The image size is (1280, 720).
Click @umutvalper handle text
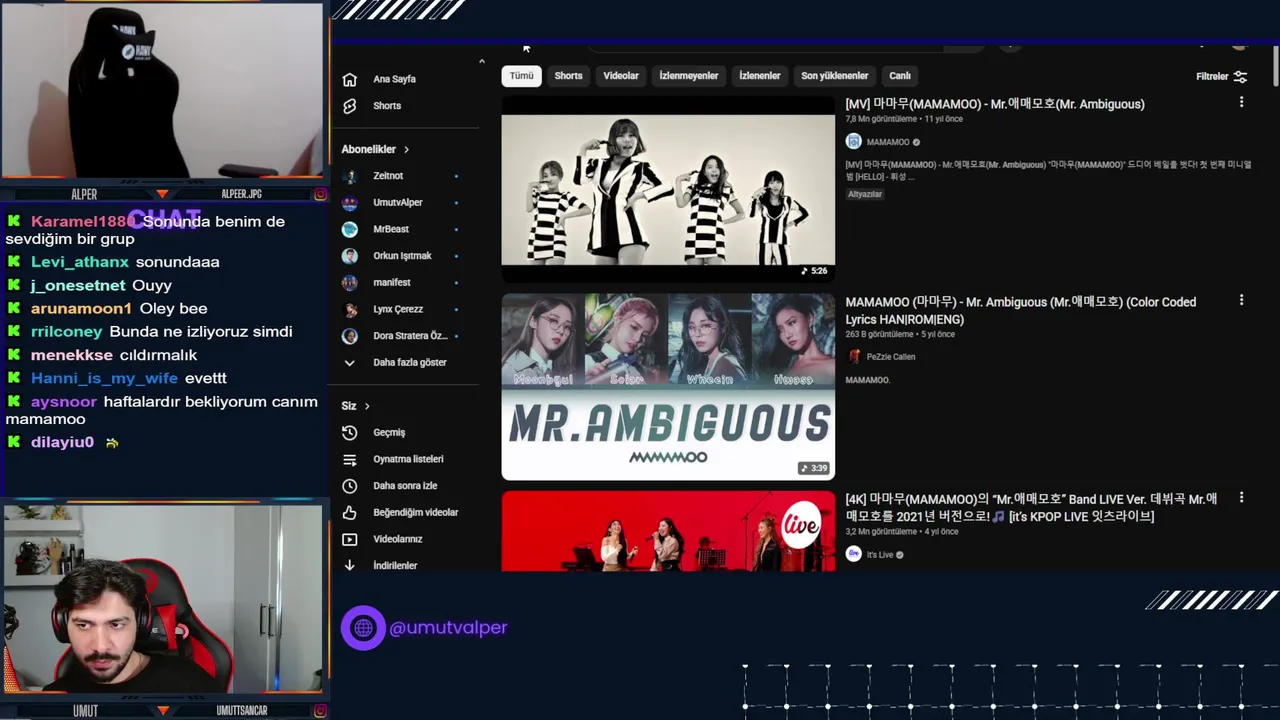(448, 628)
